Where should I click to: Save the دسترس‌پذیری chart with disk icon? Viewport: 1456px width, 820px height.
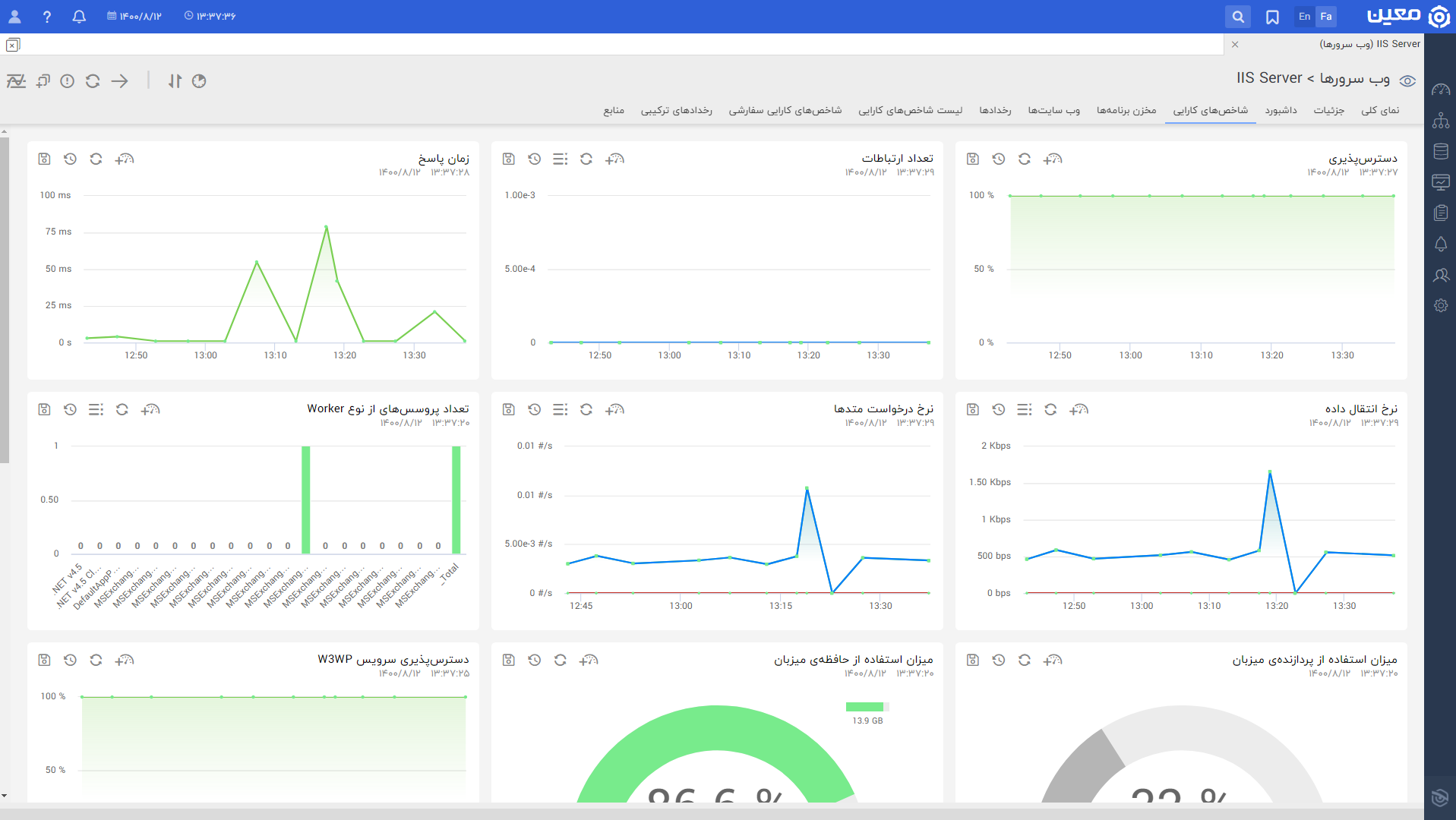point(973,159)
